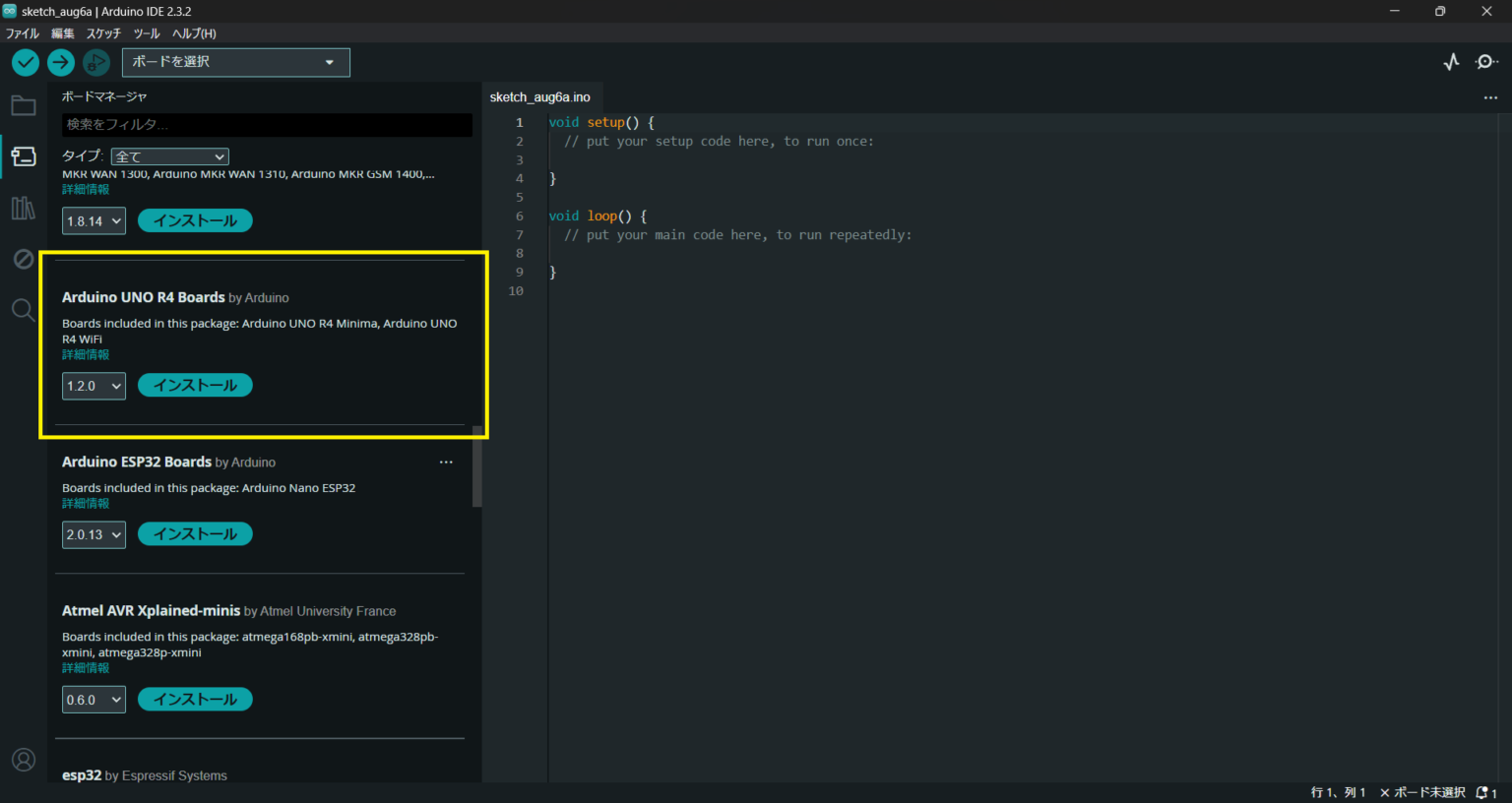Open the Search magnifier sidebar icon
Viewport: 1512px width, 803px height.
[x=24, y=311]
